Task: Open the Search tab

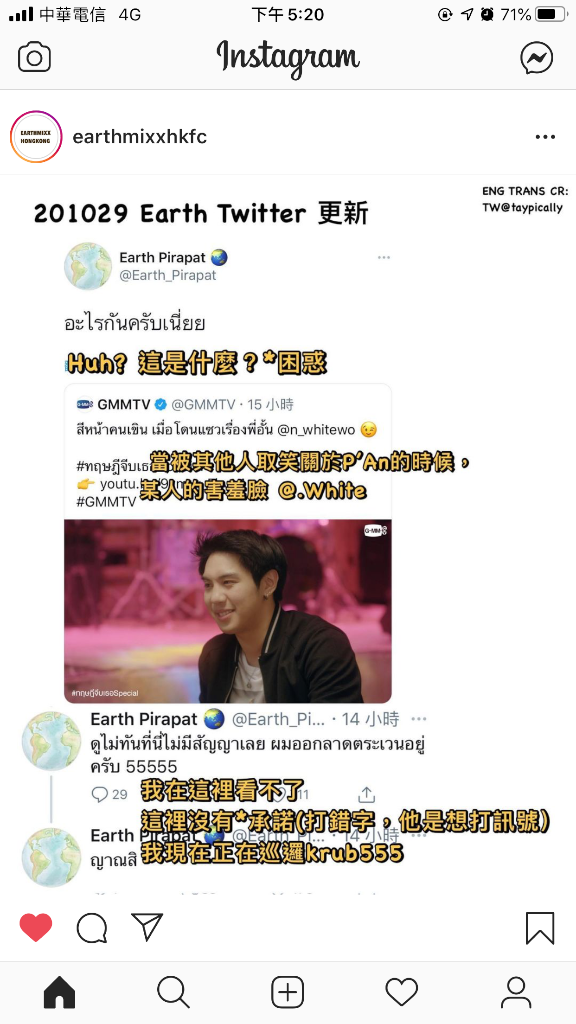Action: tap(174, 993)
